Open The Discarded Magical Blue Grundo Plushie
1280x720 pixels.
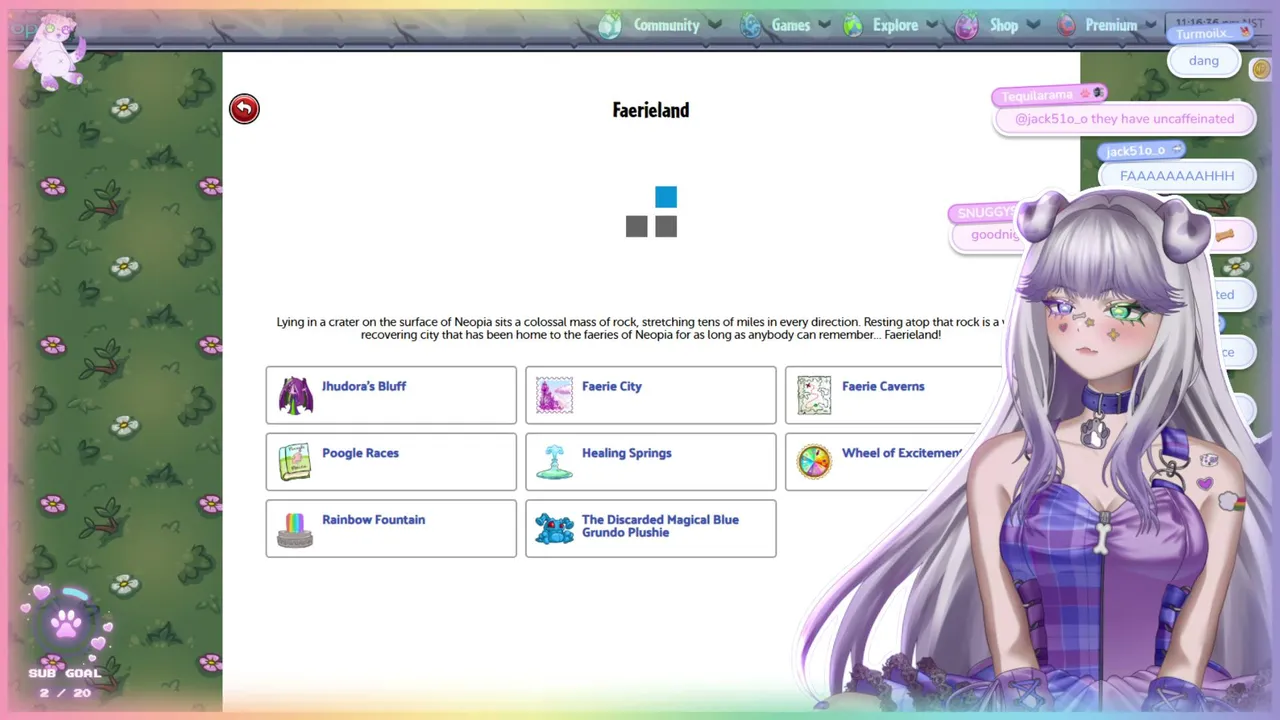coord(660,526)
